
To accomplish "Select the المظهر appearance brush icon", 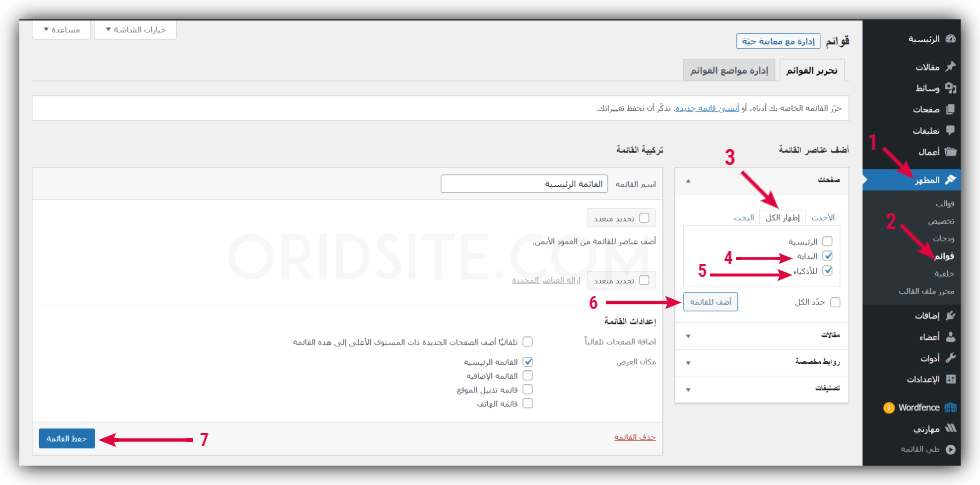I will coord(951,179).
